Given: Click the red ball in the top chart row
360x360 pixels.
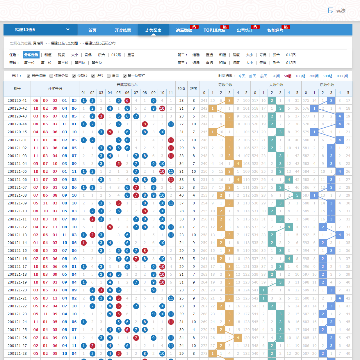Looking at the screenshot, I should [127, 100].
